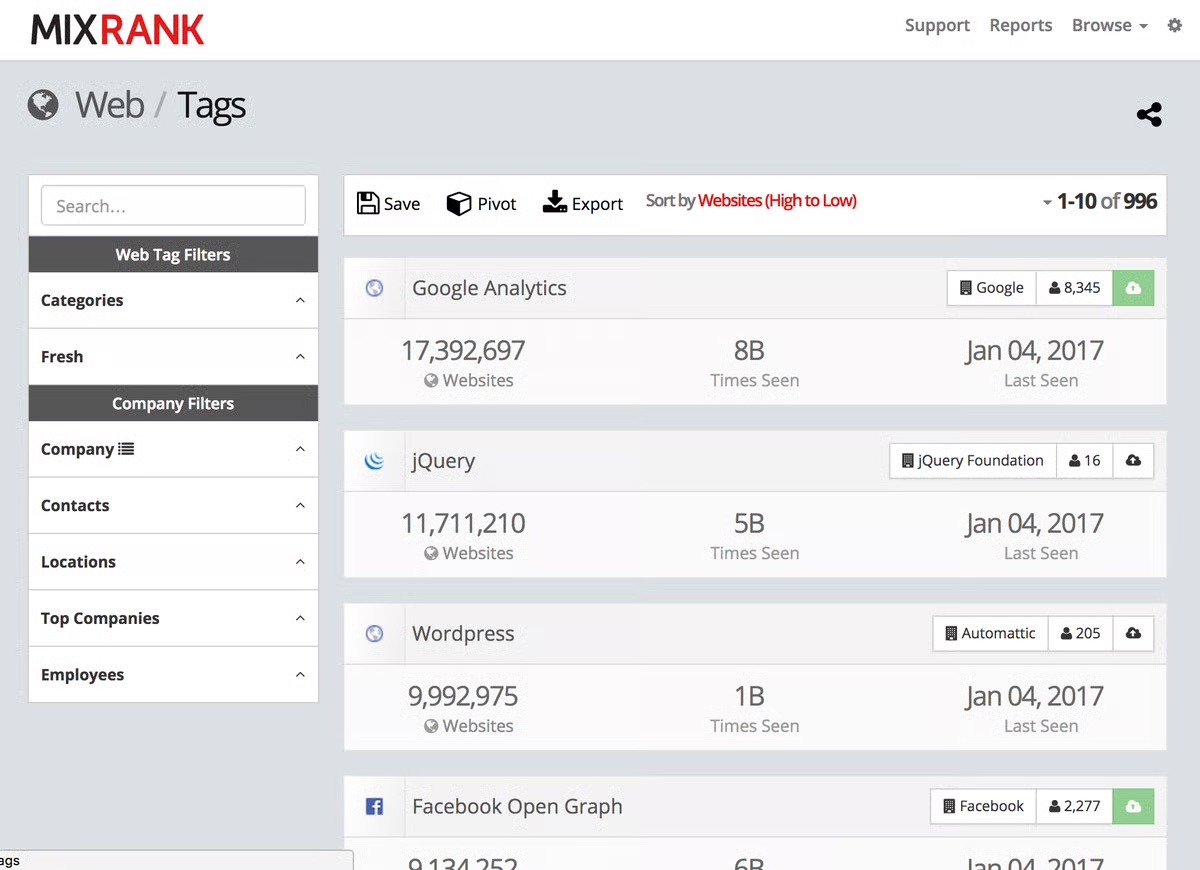Toggle the green cloud on Facebook Open Graph
1200x870 pixels.
1133,806
